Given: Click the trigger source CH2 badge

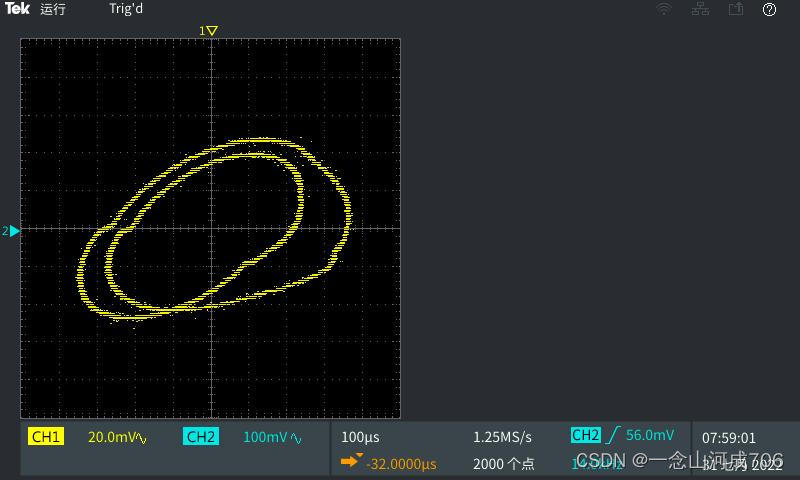Looking at the screenshot, I should tap(586, 435).
